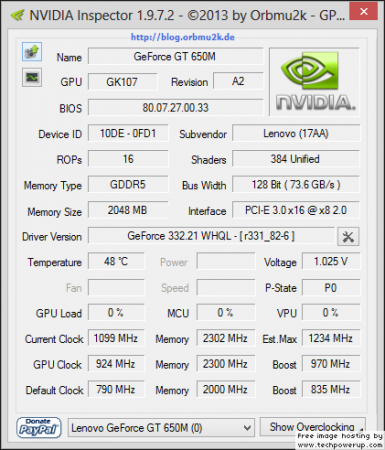385x450 pixels.
Task: Click the Driver Version field GeForce 332.21 WHQL
Action: tap(211, 236)
